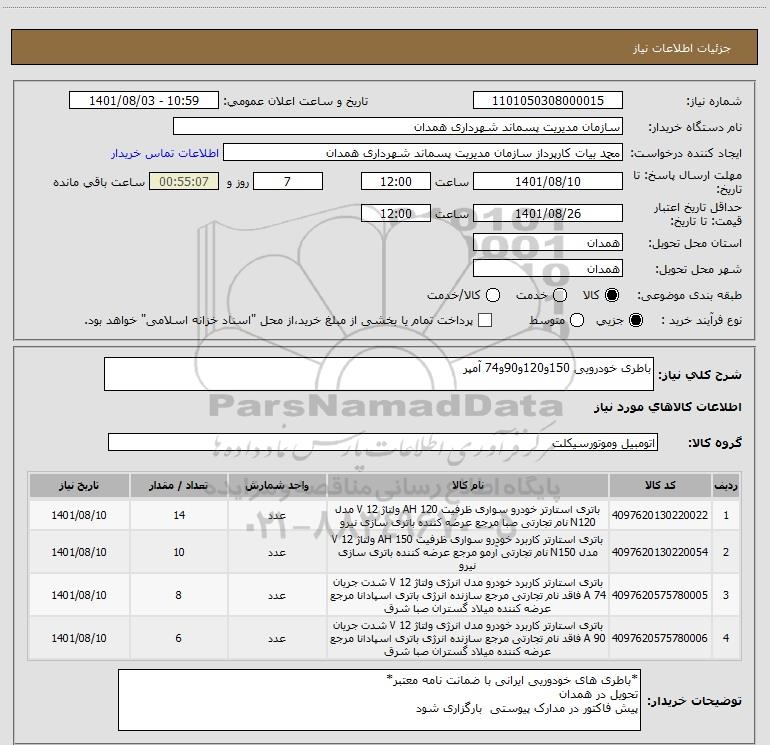Click product code 4097620575780005

660,595
